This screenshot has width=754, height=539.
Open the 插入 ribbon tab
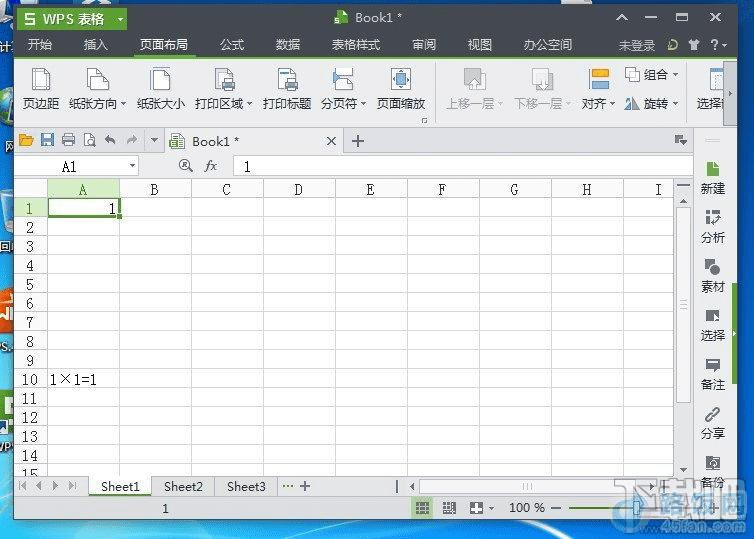click(96, 45)
